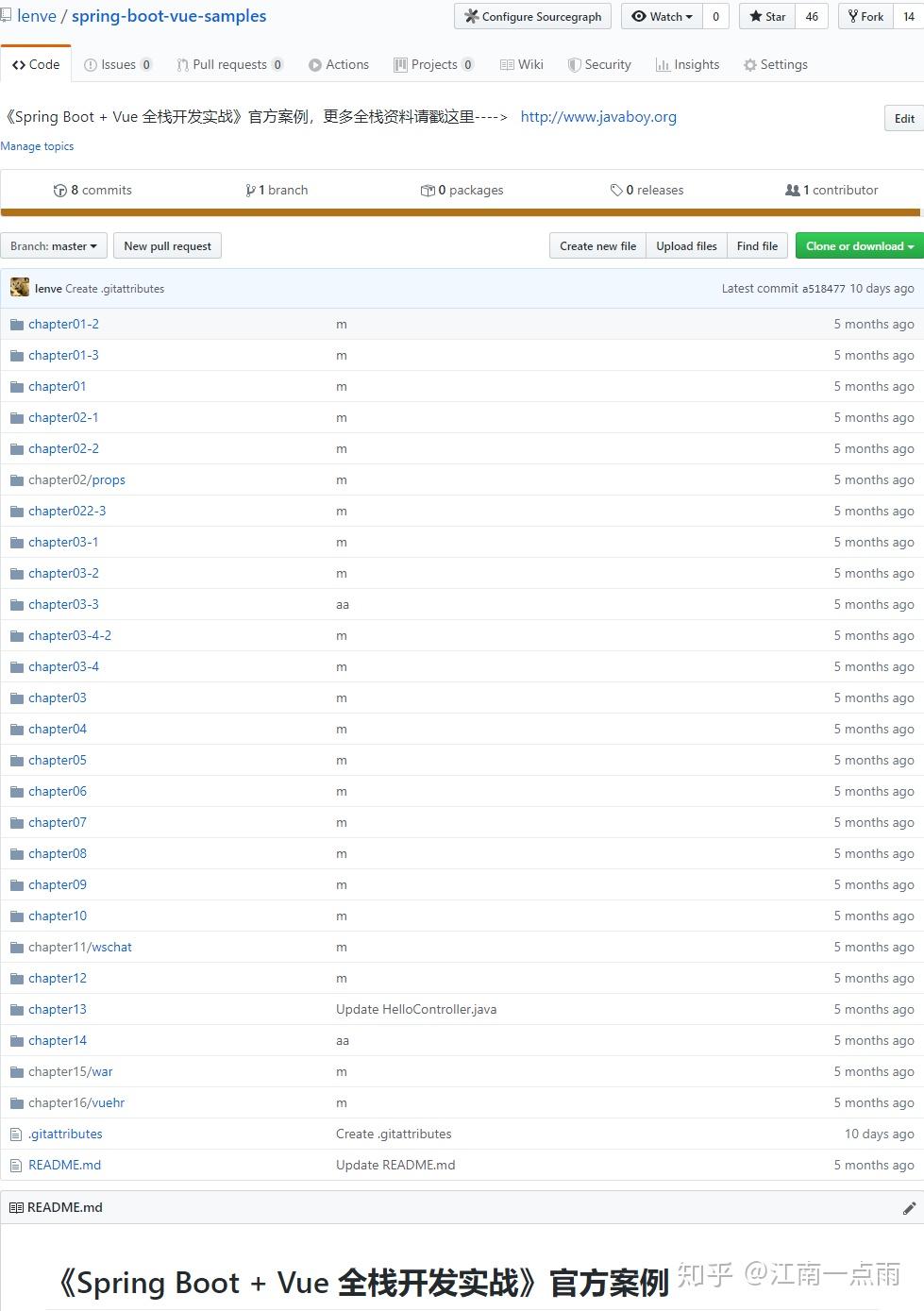Visit the http://www.javaboy.org link
924x1311 pixels.
coord(598,116)
